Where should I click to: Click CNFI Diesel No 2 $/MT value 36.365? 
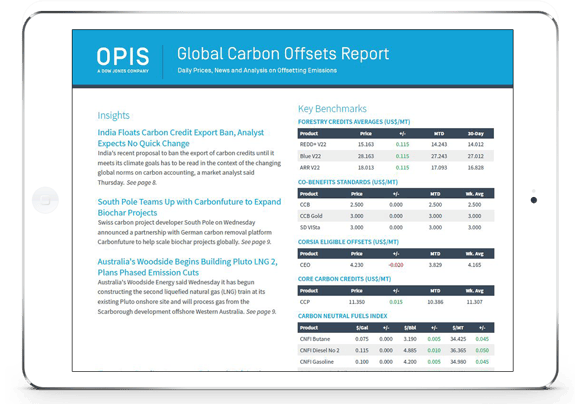pos(458,350)
